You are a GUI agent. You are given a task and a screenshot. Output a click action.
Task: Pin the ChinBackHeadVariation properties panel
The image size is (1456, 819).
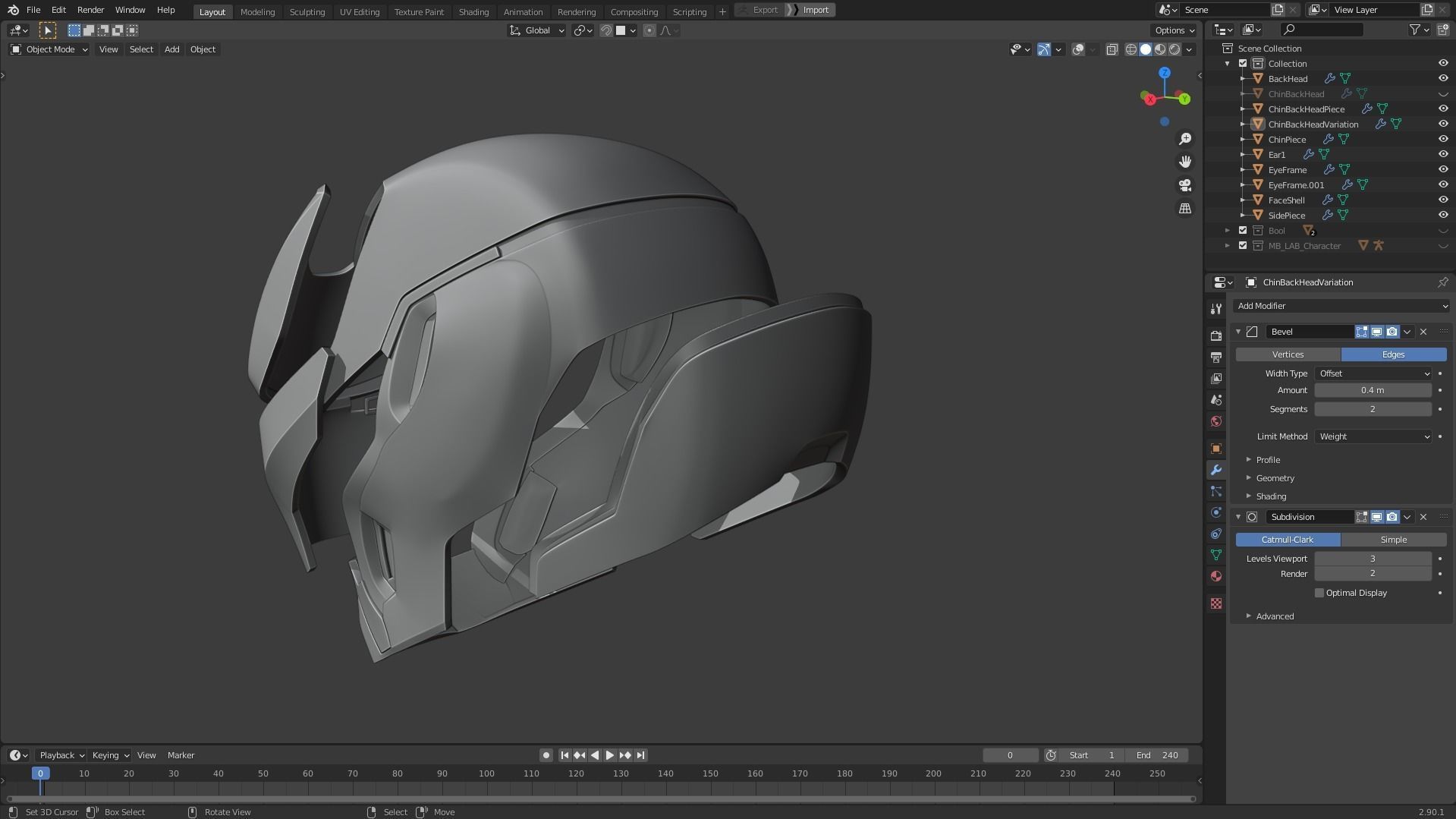click(1442, 282)
